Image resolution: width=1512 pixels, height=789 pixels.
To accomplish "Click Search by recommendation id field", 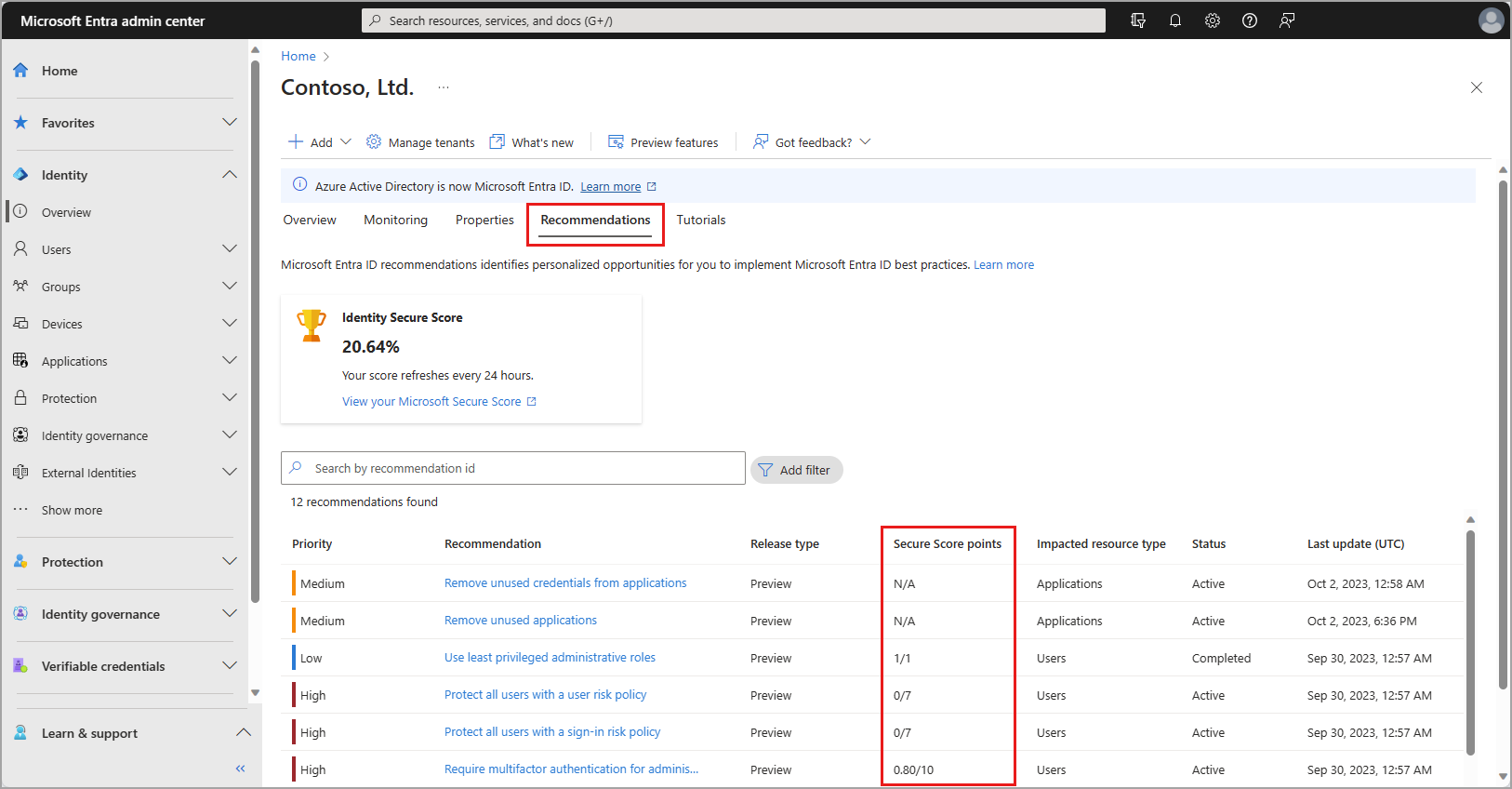I will click(513, 468).
